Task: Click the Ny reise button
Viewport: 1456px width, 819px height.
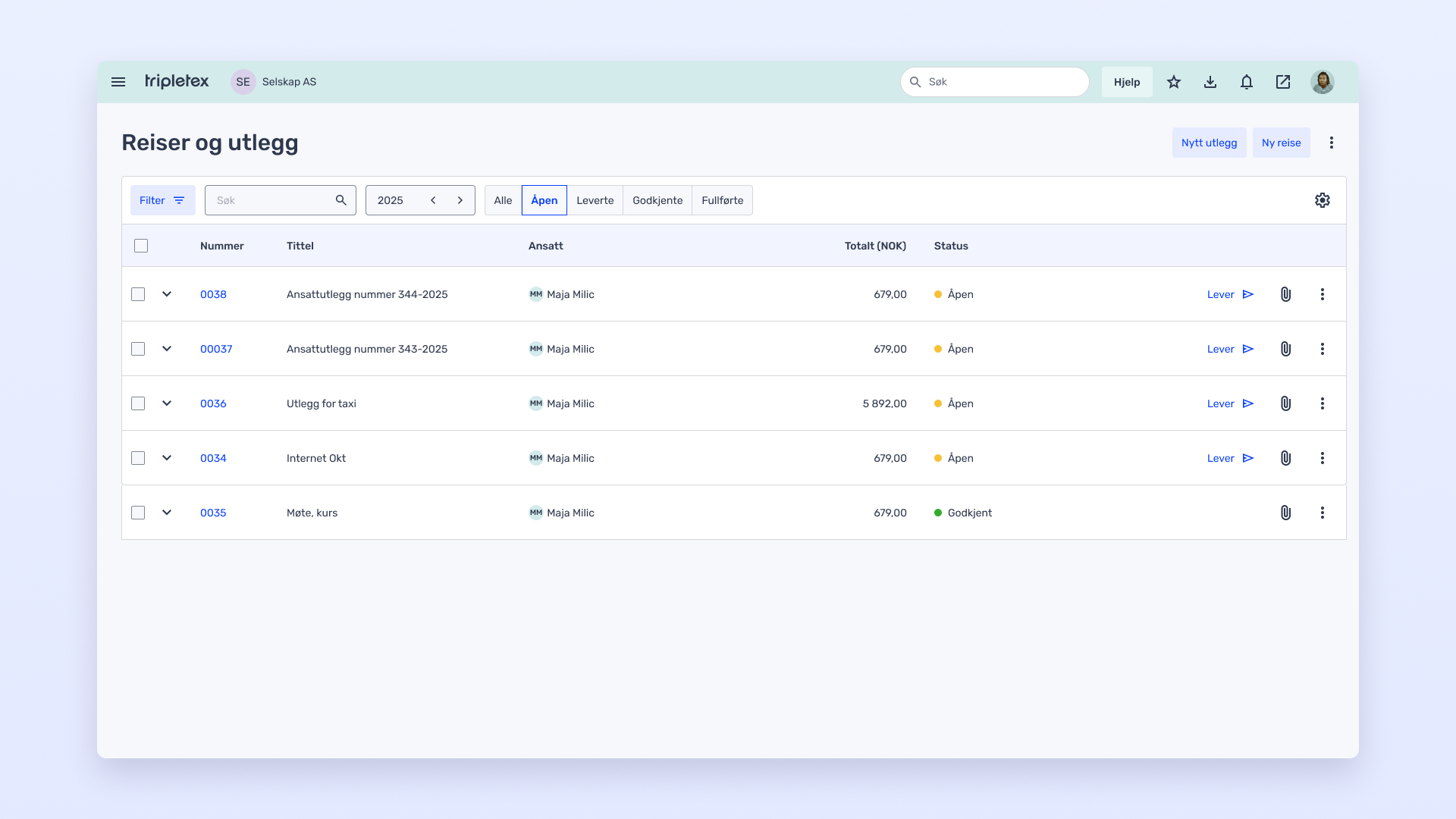Action: [1282, 143]
